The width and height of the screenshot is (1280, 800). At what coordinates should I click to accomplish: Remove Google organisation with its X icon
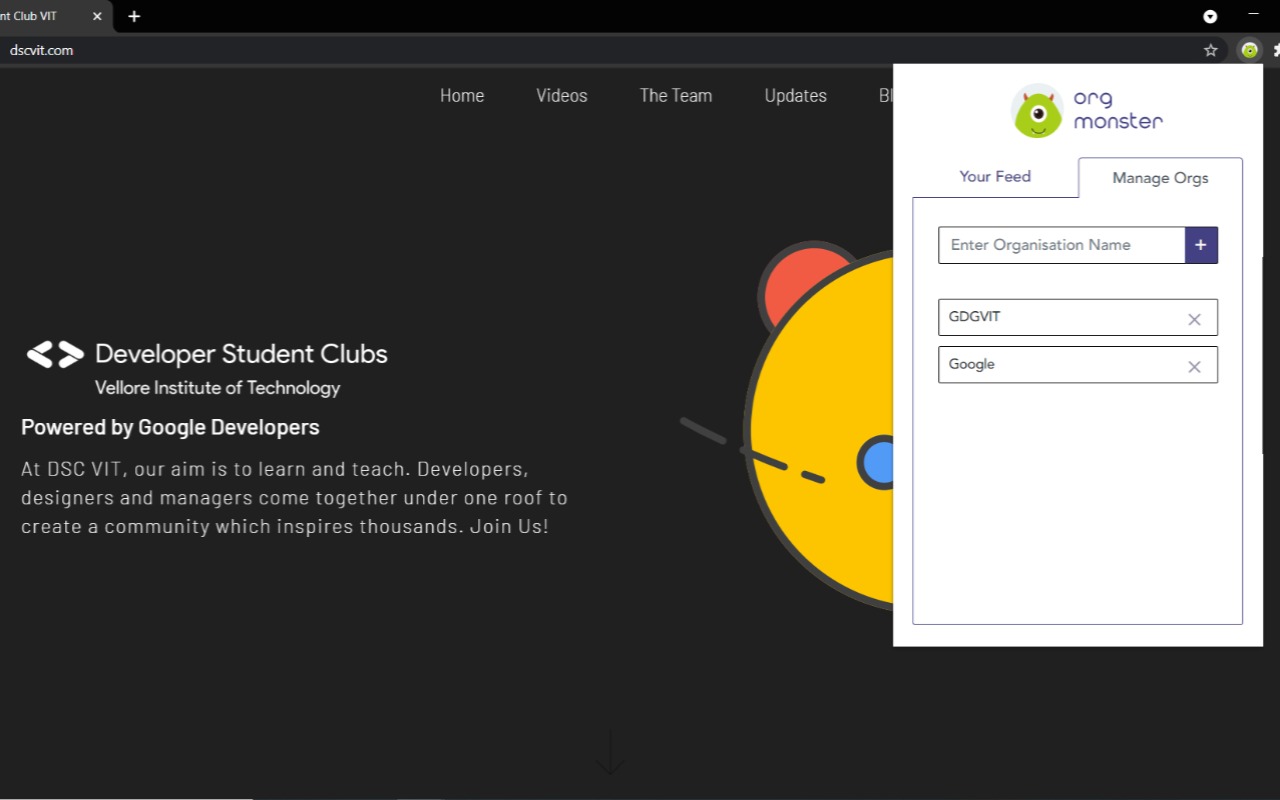(1194, 367)
